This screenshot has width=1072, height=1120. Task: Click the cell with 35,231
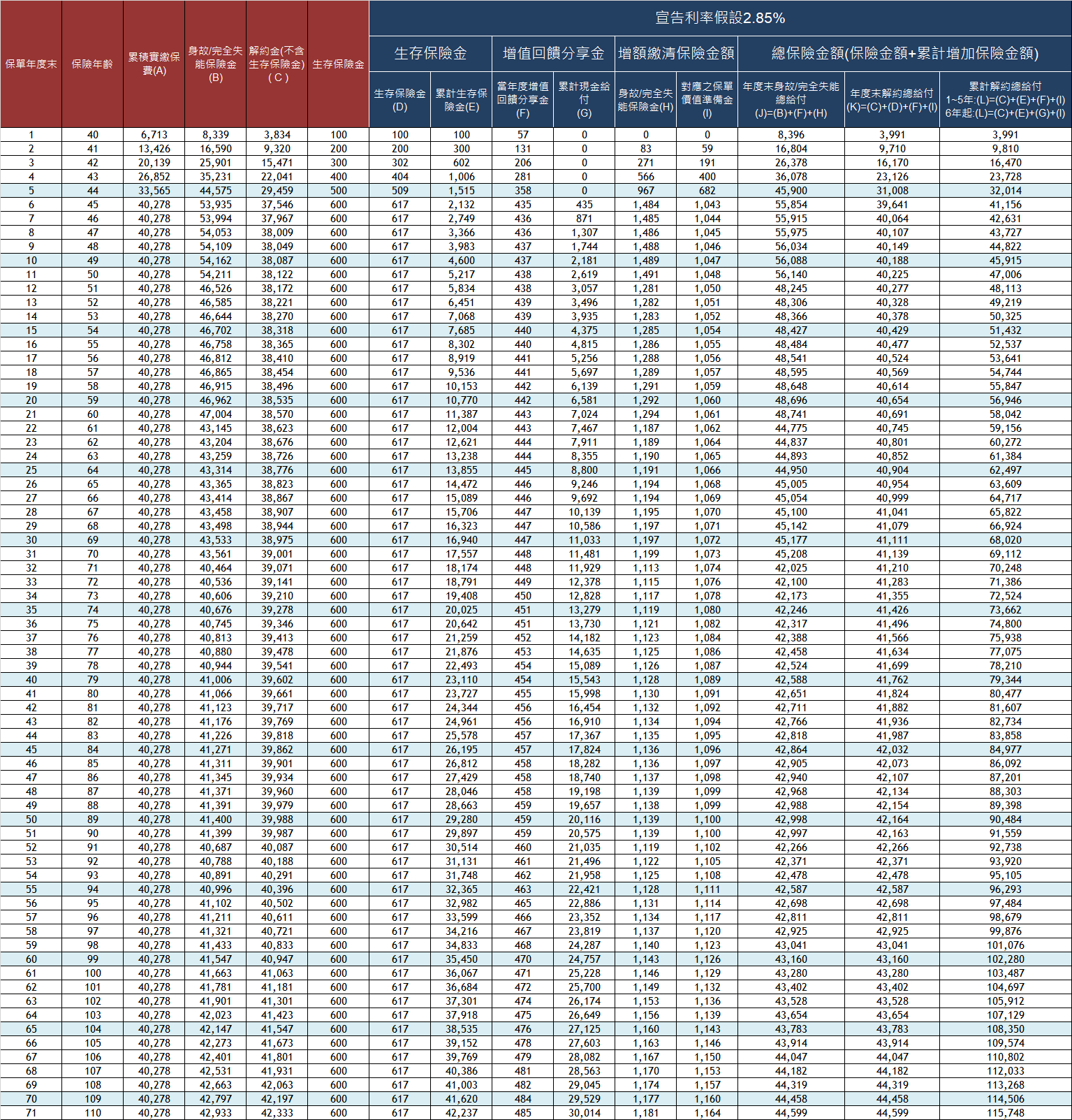215,177
